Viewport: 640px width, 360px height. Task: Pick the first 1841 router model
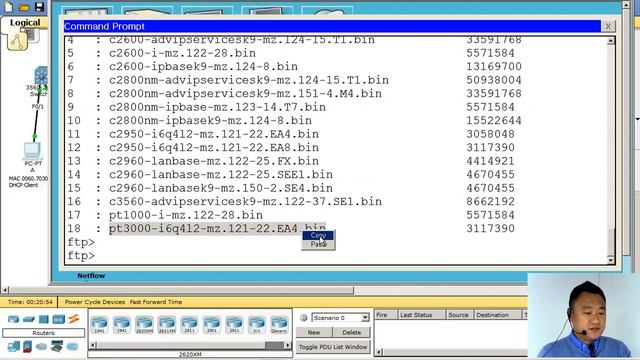(x=100, y=324)
